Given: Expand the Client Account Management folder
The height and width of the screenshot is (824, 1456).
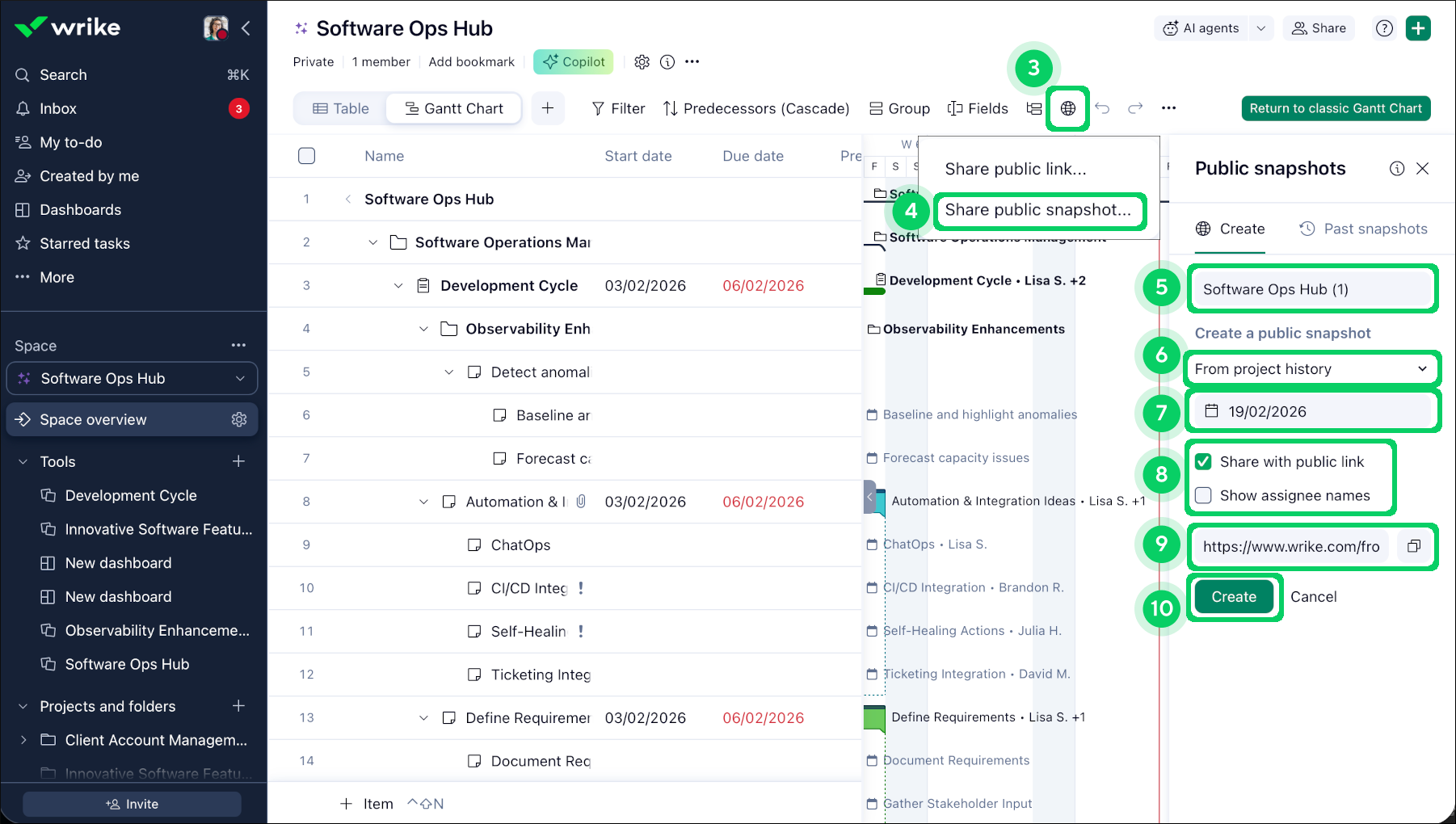Looking at the screenshot, I should pos(23,740).
